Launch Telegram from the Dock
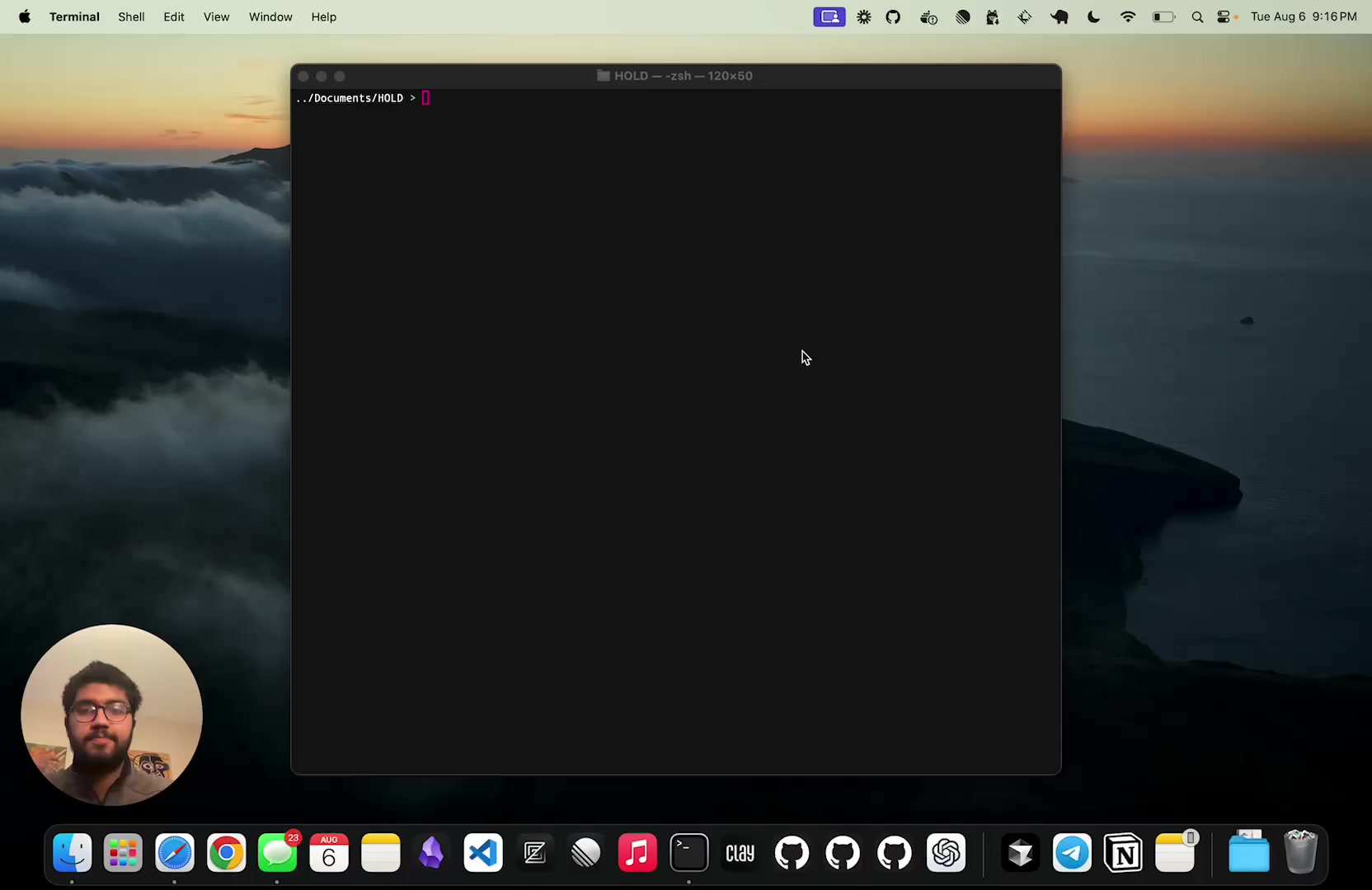Image resolution: width=1372 pixels, height=890 pixels. click(x=1072, y=853)
